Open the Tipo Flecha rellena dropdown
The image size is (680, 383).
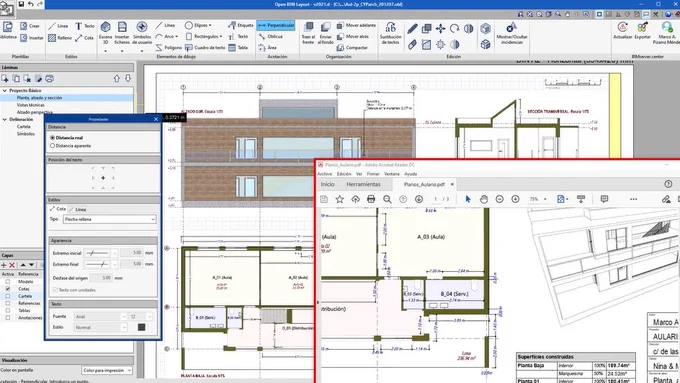click(109, 219)
